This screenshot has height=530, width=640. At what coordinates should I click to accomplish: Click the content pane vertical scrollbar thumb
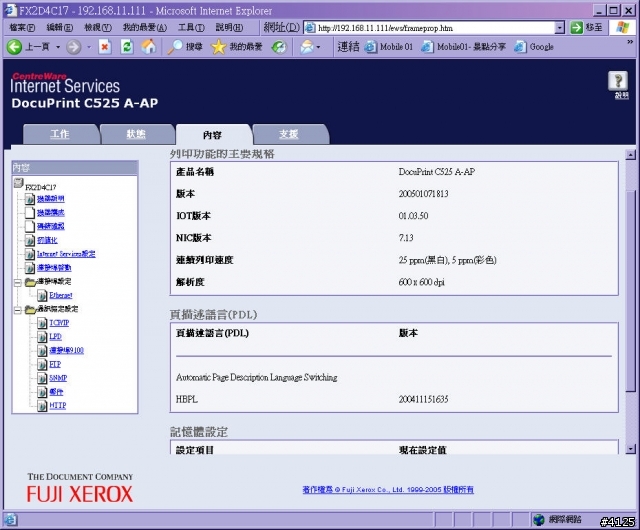[x=631, y=289]
